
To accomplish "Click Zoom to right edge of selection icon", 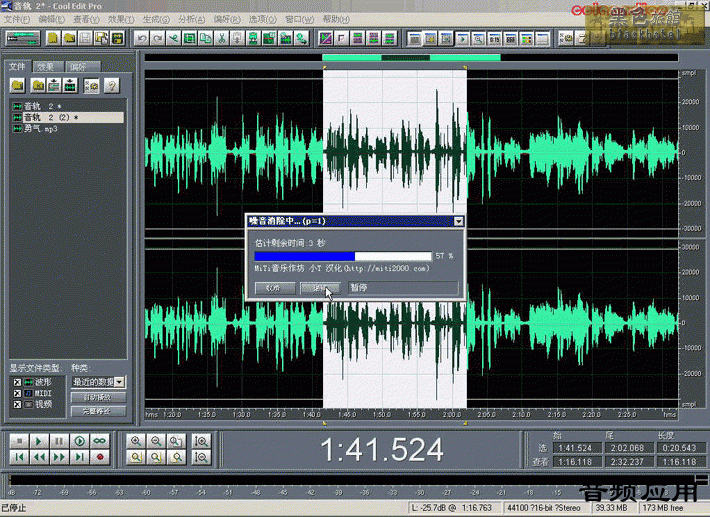I will [176, 457].
